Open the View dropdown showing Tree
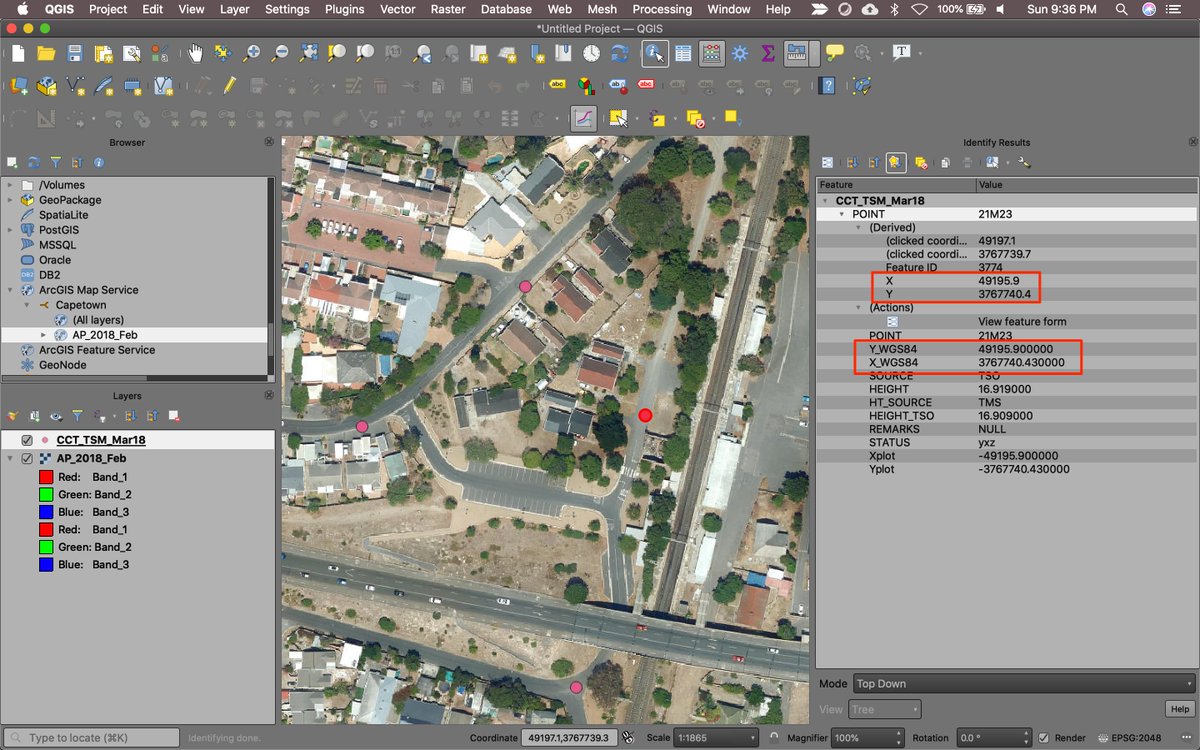The width and height of the screenshot is (1200, 750). [884, 709]
